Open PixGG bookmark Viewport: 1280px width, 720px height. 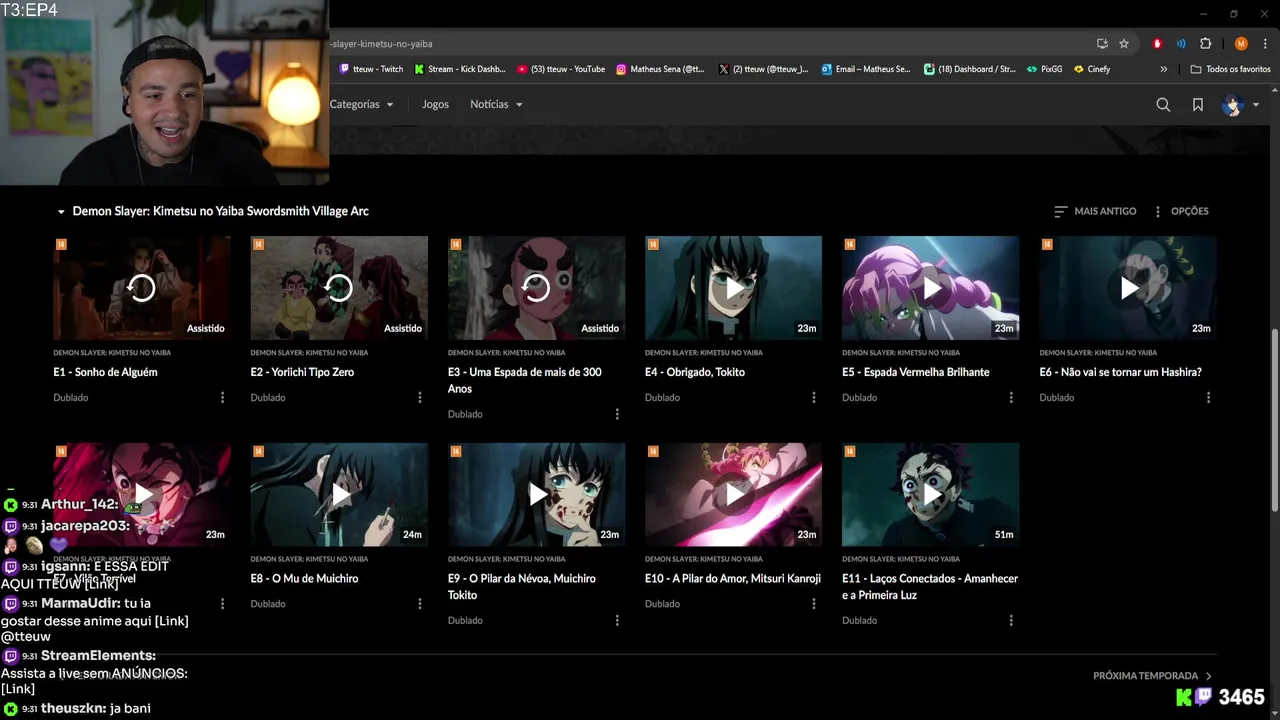tap(1044, 69)
